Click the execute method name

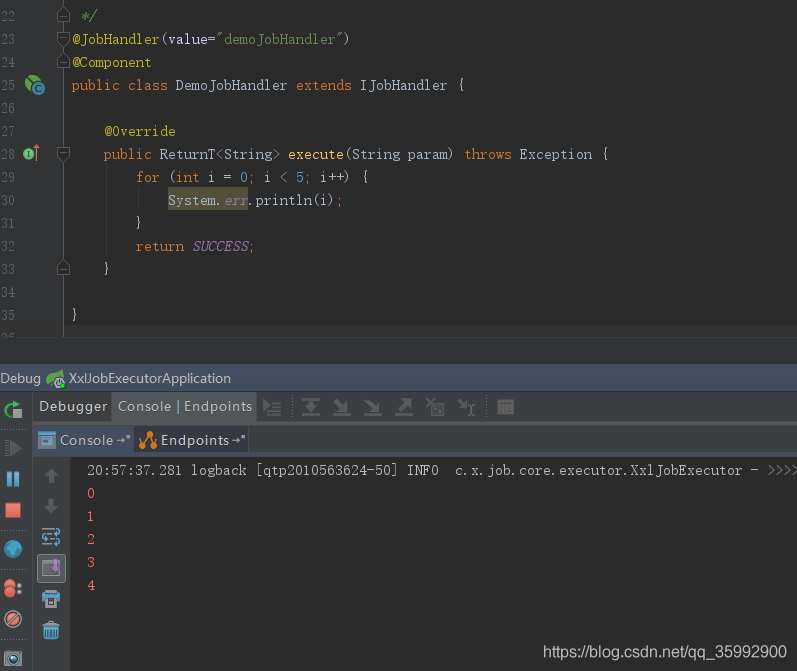coord(316,154)
